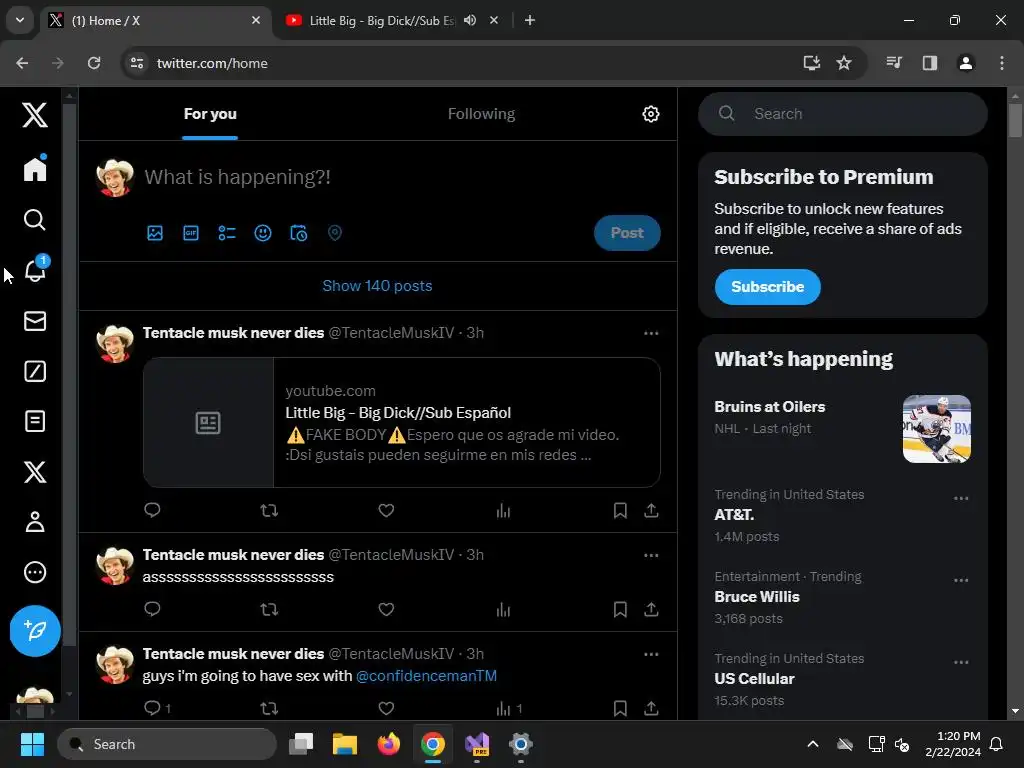This screenshot has width=1024, height=768.
Task: Switch to Little Big YouTube browser tab
Action: 382,20
